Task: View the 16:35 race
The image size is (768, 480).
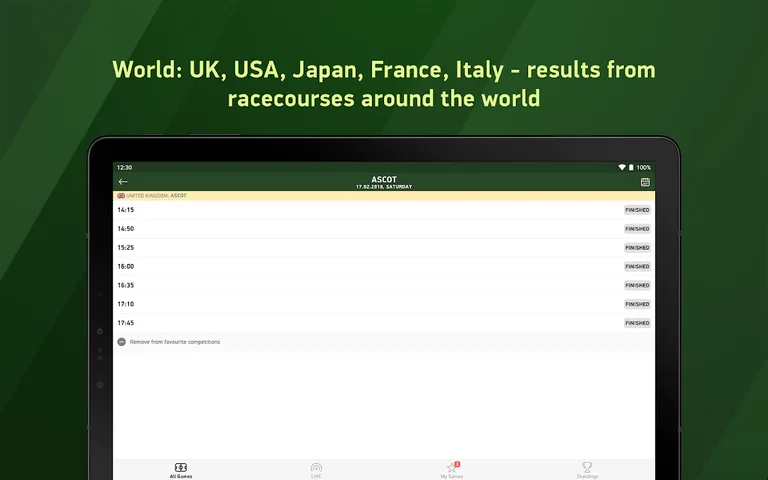Action: 384,286
